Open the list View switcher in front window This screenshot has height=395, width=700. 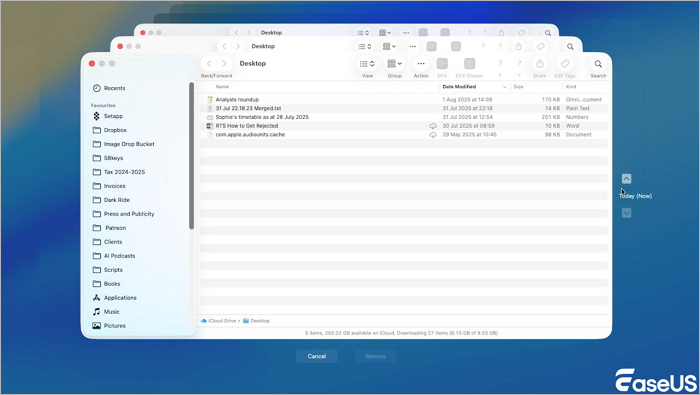coord(367,64)
